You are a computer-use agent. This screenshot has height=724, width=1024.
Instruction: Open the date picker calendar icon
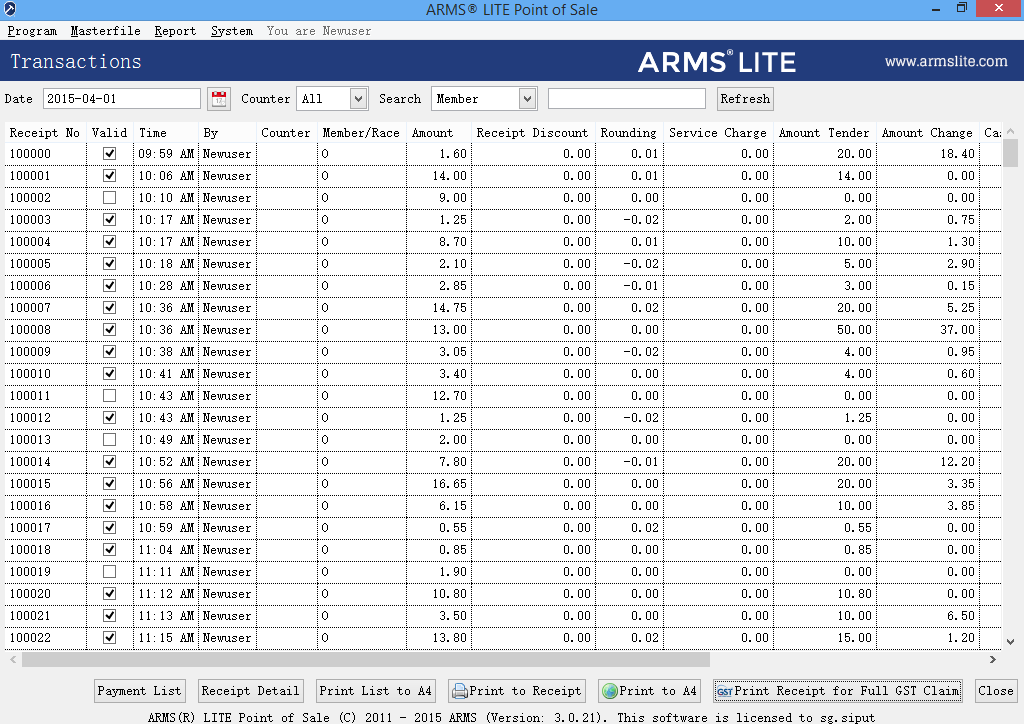coord(219,99)
